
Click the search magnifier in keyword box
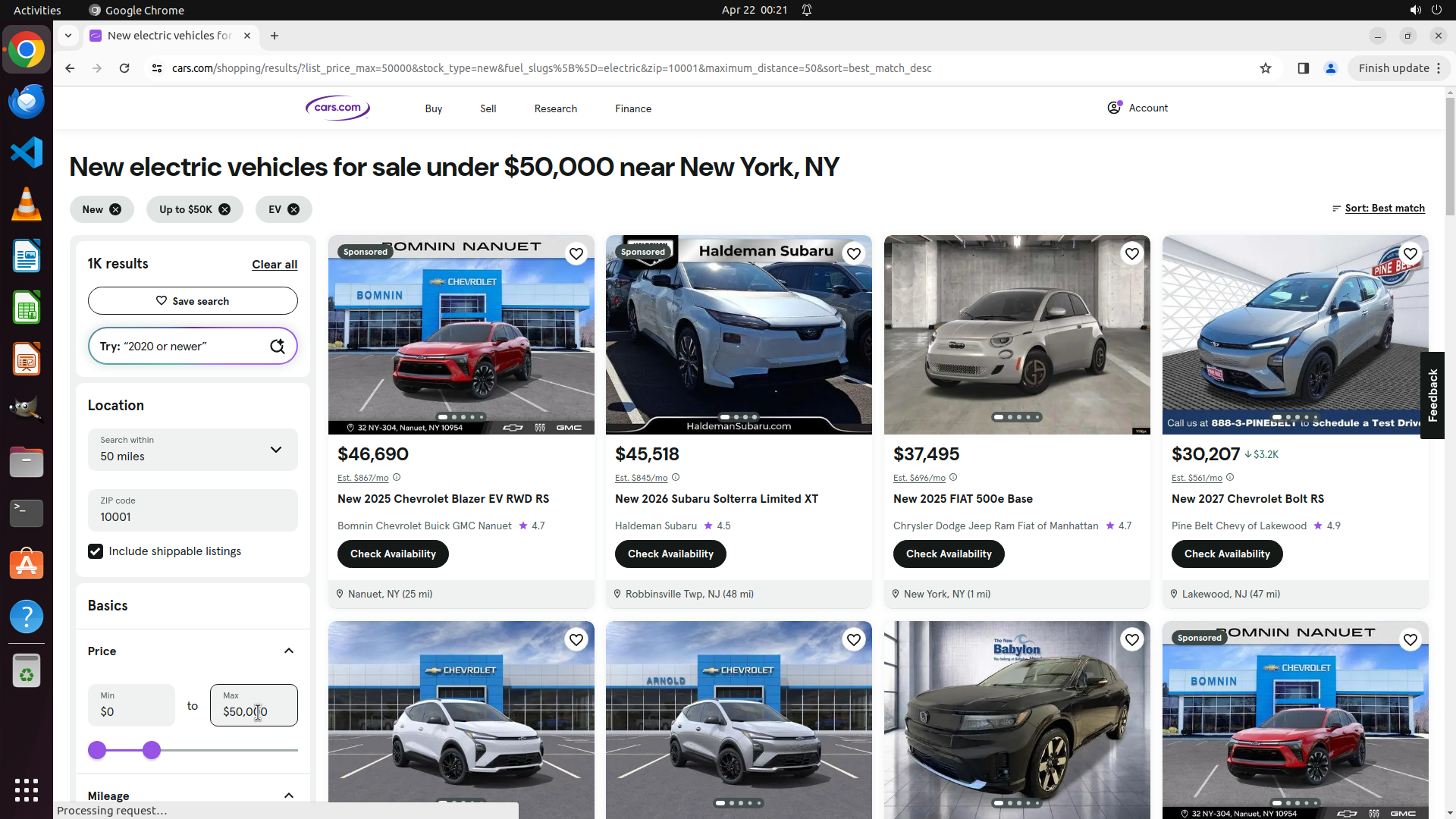point(278,346)
